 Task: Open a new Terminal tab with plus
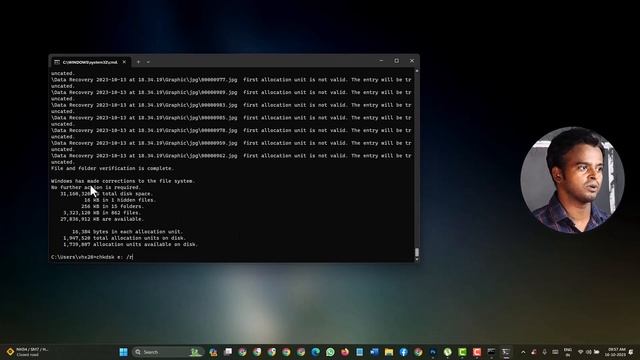(138, 62)
